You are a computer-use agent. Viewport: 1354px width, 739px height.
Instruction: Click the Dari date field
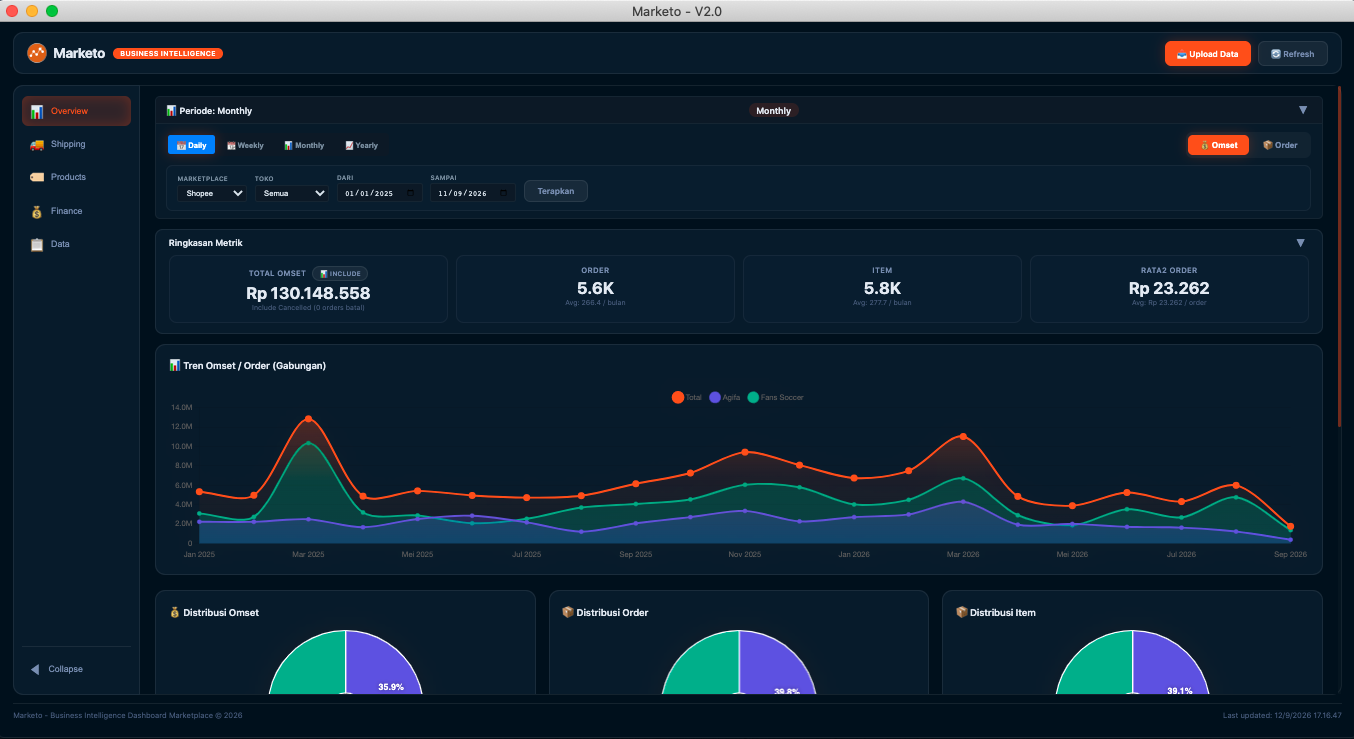coord(379,193)
